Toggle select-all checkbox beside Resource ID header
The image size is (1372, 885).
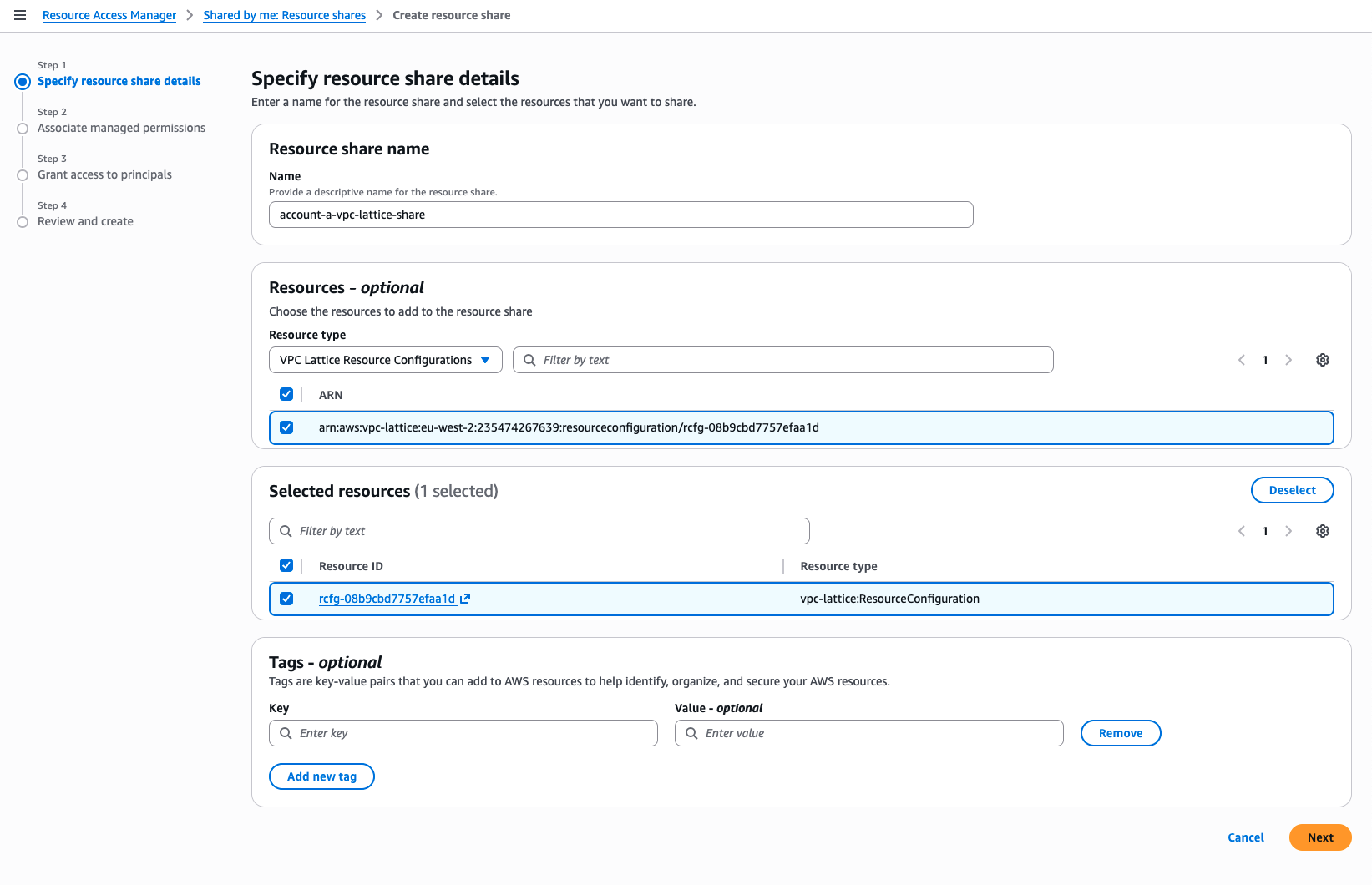286,565
